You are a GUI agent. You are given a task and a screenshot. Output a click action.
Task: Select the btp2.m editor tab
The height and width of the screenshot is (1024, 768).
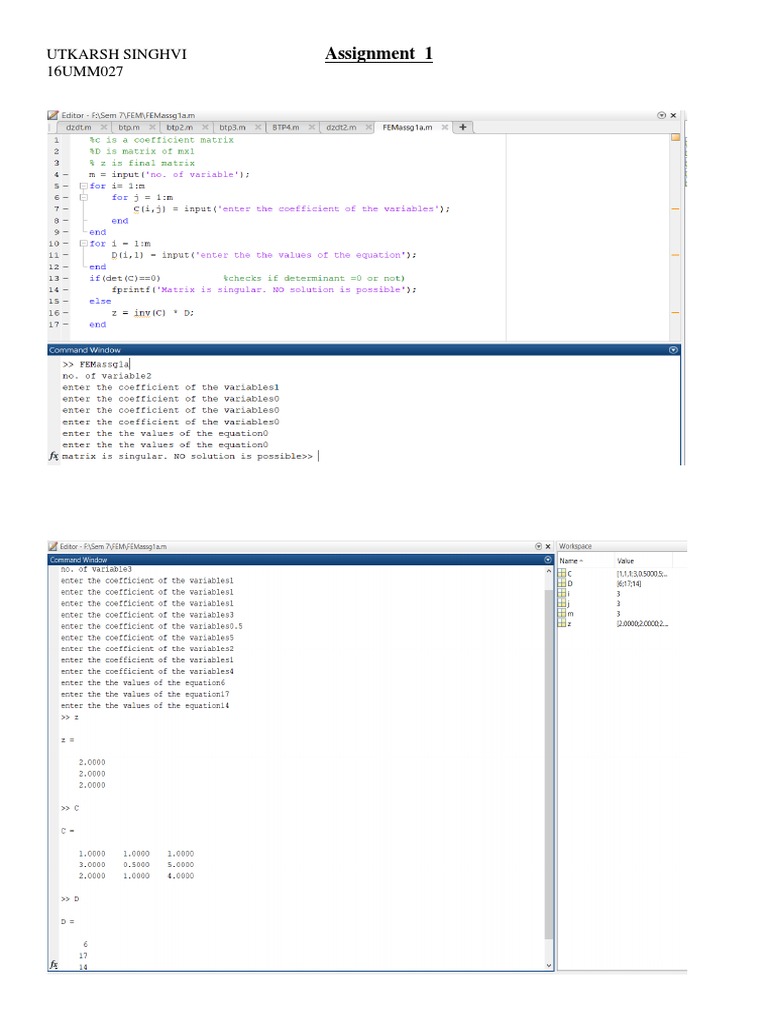click(x=179, y=127)
